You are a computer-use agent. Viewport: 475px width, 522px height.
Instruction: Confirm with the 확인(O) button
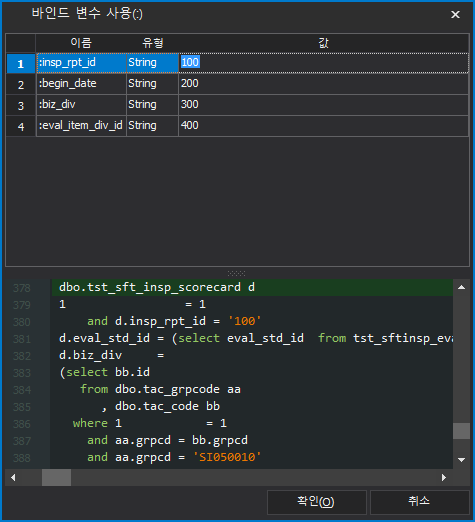point(317,502)
